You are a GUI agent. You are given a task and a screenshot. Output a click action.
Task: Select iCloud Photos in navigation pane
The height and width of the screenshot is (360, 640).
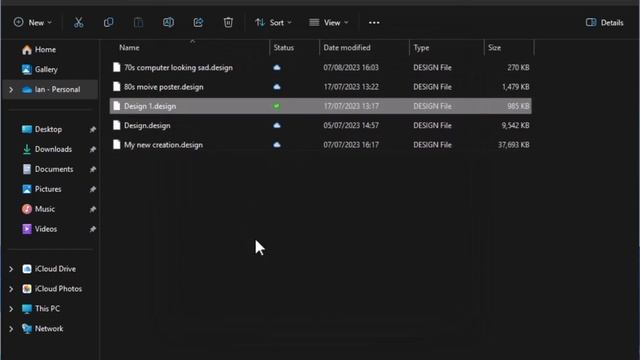52,289
